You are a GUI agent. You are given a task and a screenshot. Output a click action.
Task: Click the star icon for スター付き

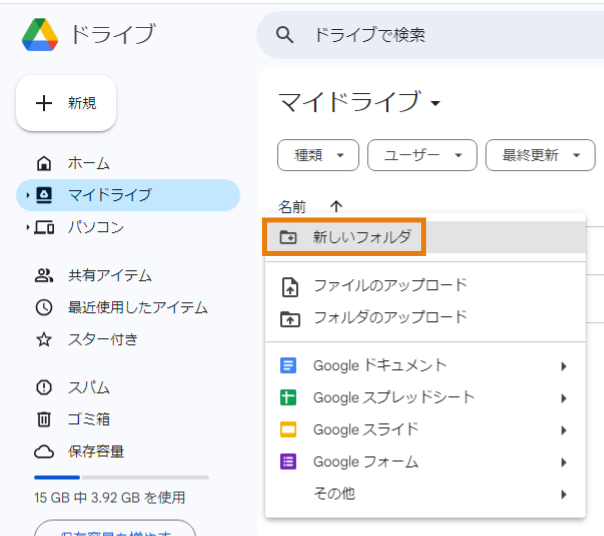point(44,339)
